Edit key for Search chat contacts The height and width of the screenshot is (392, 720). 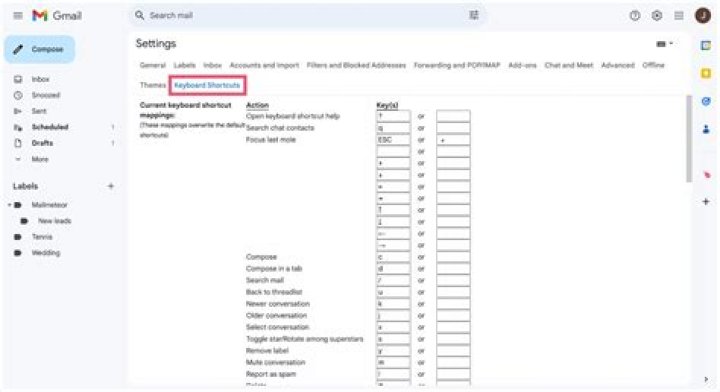point(393,128)
